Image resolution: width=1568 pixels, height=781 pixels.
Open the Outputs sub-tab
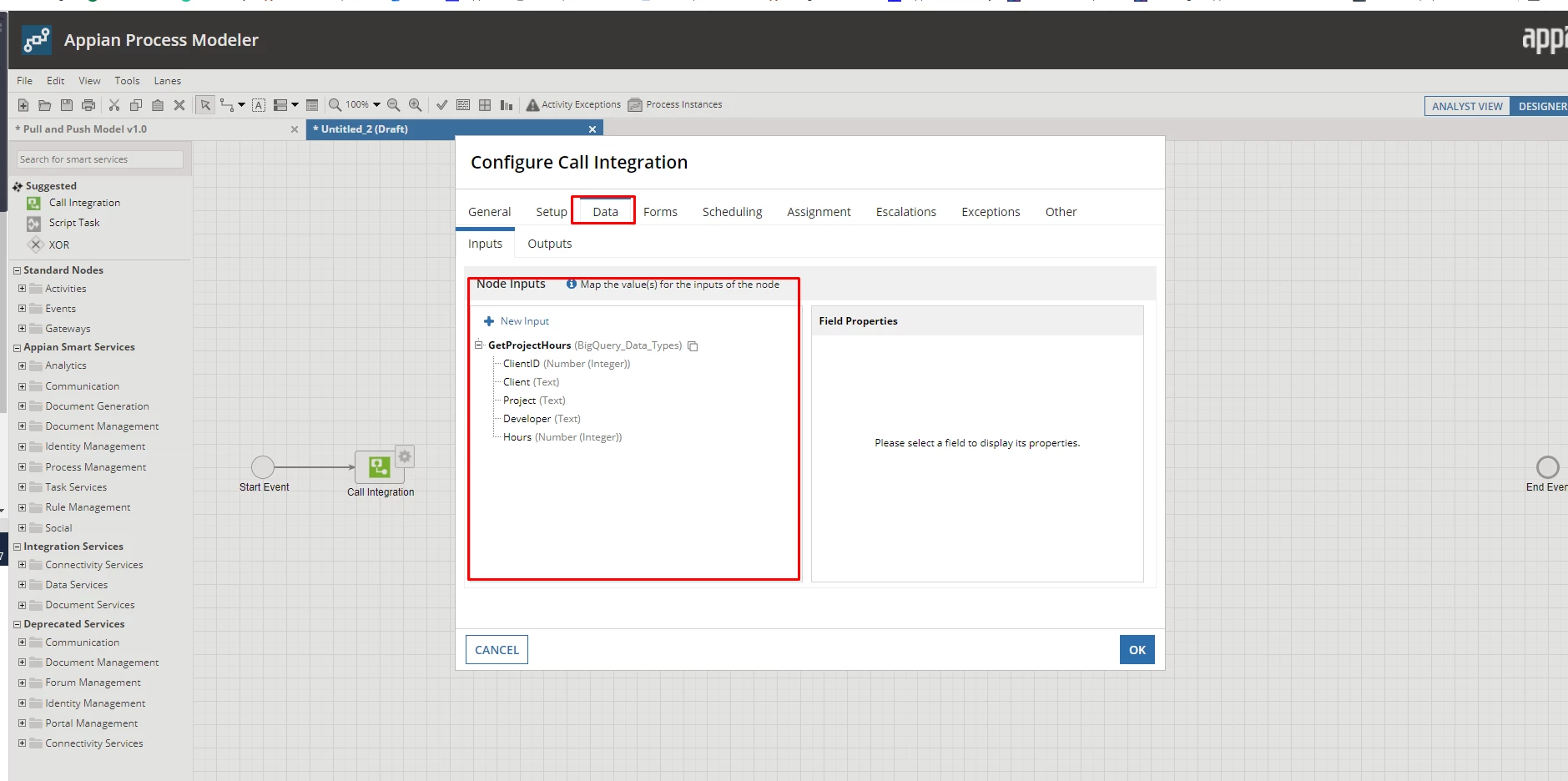point(550,244)
